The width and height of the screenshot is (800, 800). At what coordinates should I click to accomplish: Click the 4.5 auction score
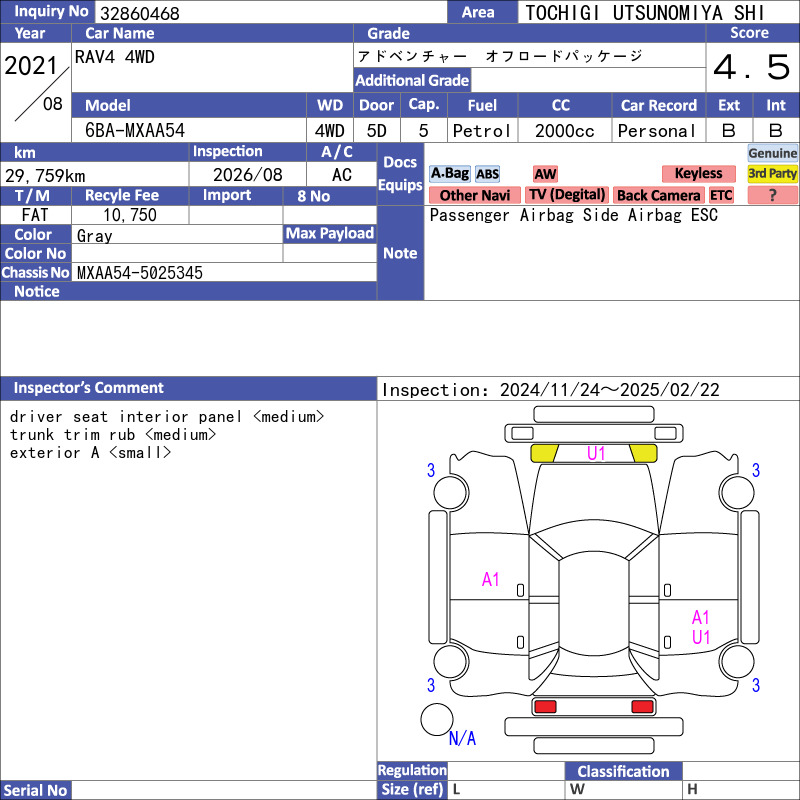[751, 68]
